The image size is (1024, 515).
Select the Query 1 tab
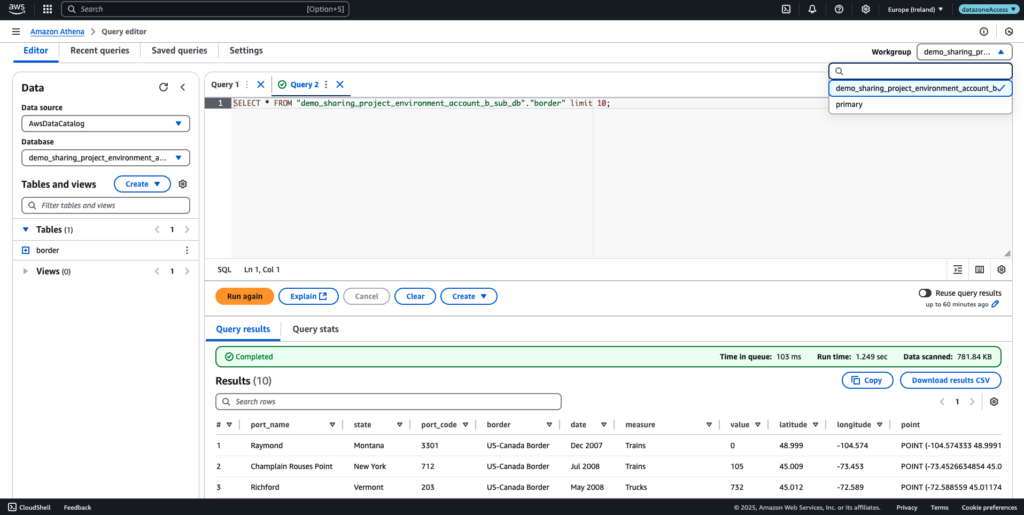pyautogui.click(x=225, y=84)
